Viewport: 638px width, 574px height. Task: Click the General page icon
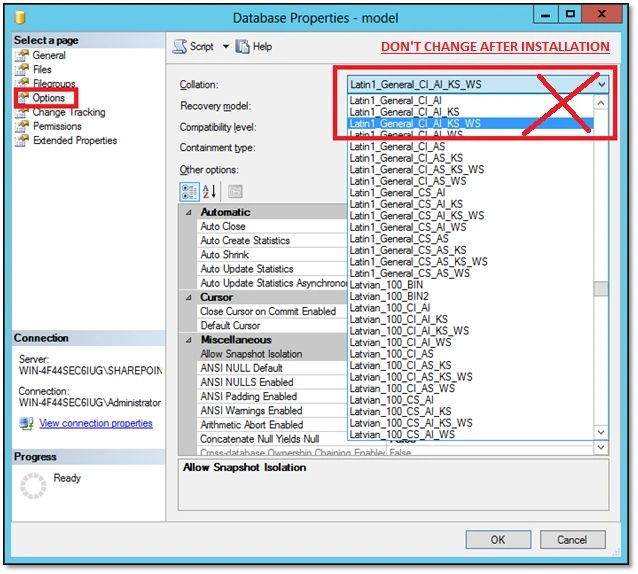(22, 55)
